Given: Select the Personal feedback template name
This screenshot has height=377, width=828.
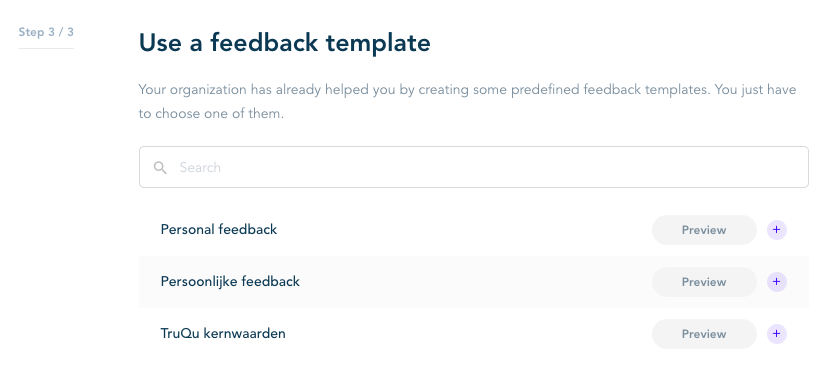Looking at the screenshot, I should [219, 230].
